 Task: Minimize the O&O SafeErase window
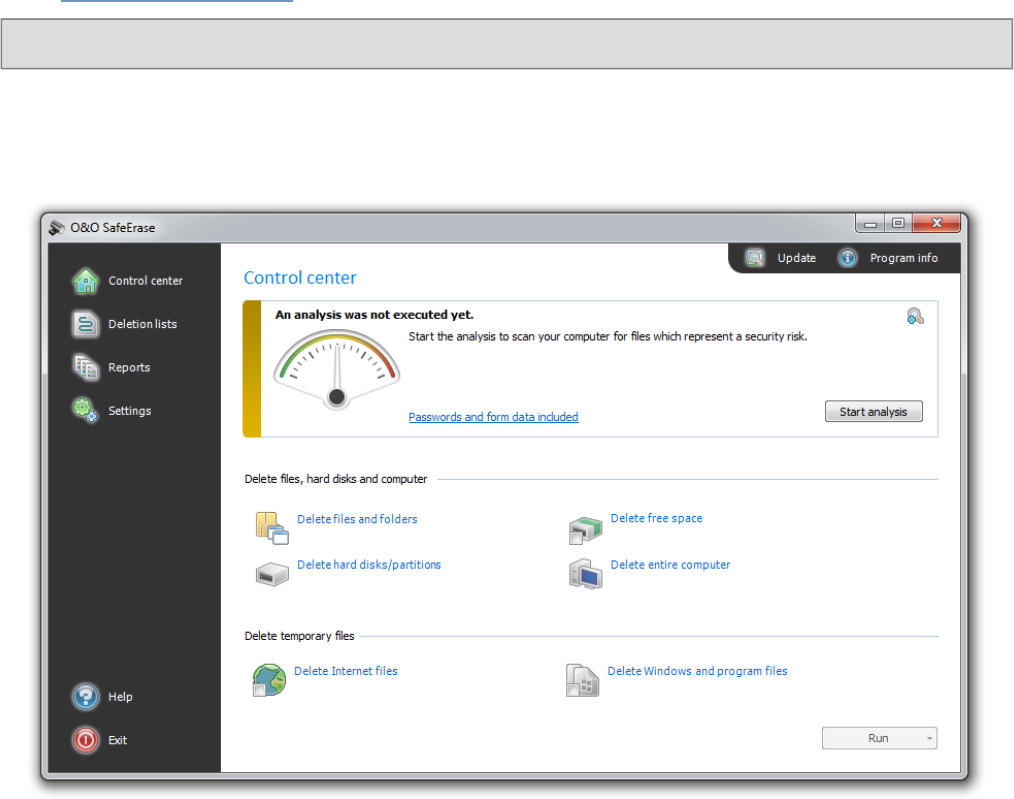pos(870,223)
